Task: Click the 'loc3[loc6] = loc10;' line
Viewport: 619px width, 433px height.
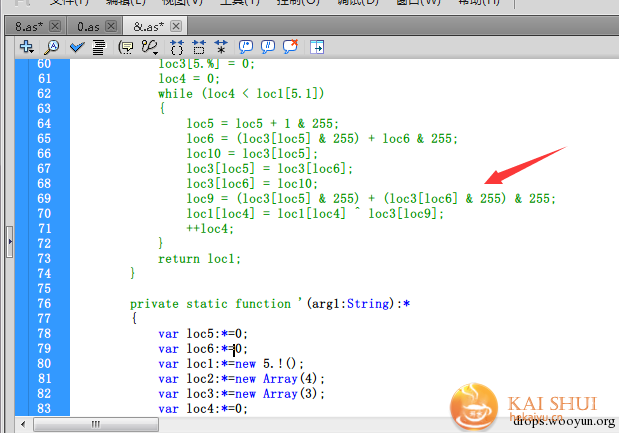Action: tap(252, 184)
